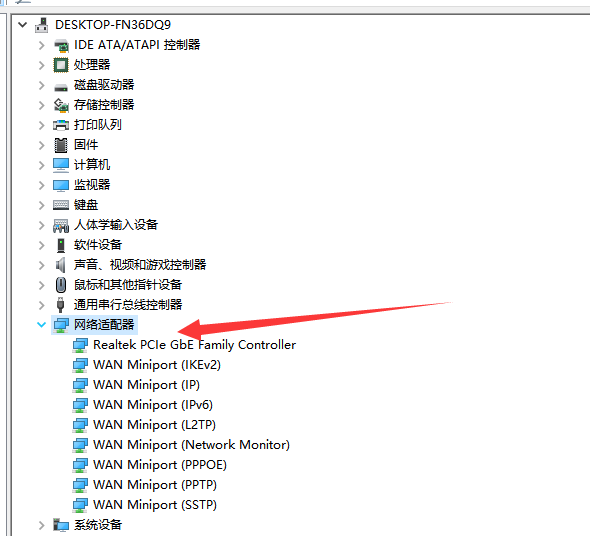Collapse the 网络适配器 node
The width and height of the screenshot is (590, 536).
click(41, 324)
